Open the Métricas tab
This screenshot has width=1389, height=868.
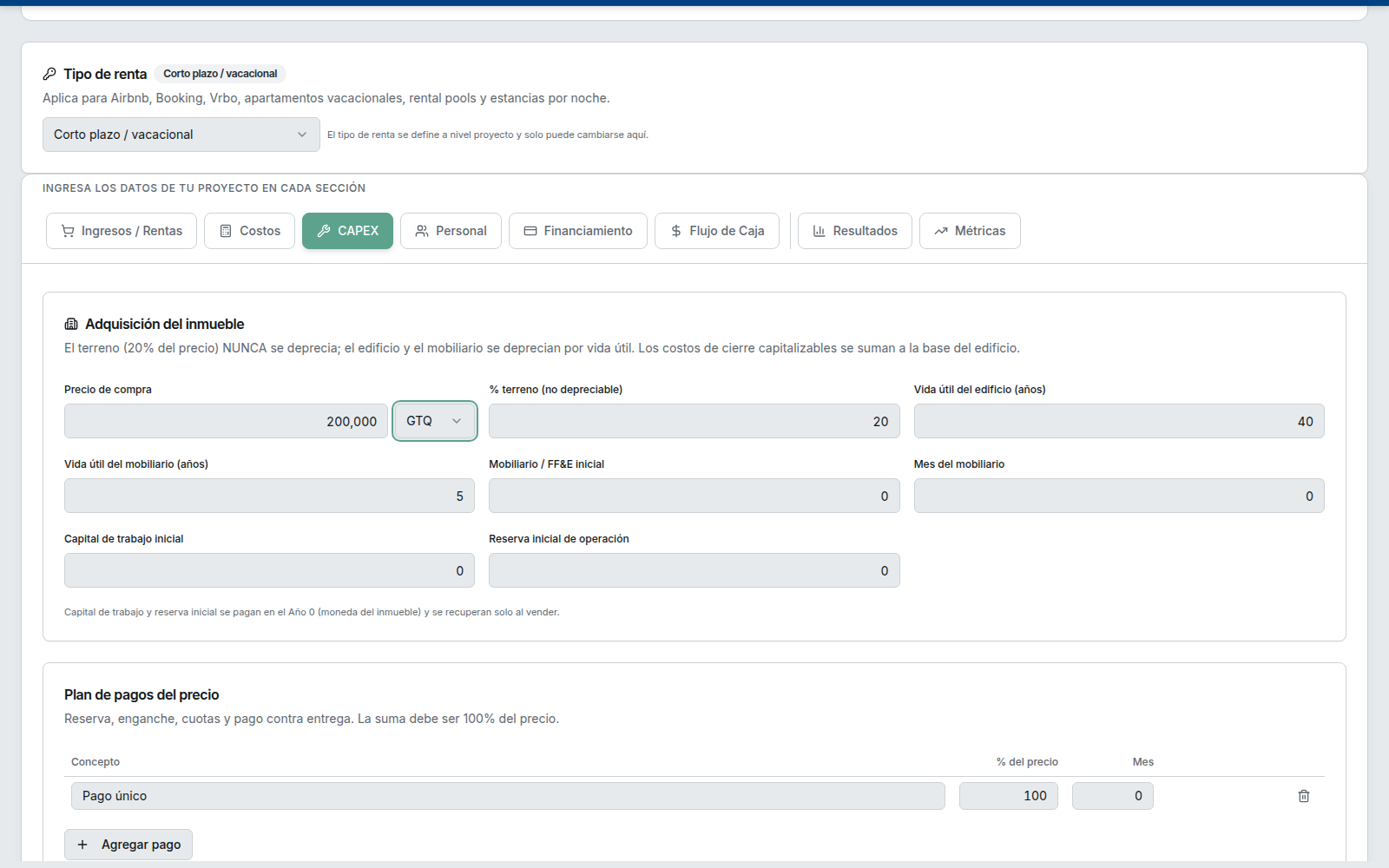coord(970,231)
